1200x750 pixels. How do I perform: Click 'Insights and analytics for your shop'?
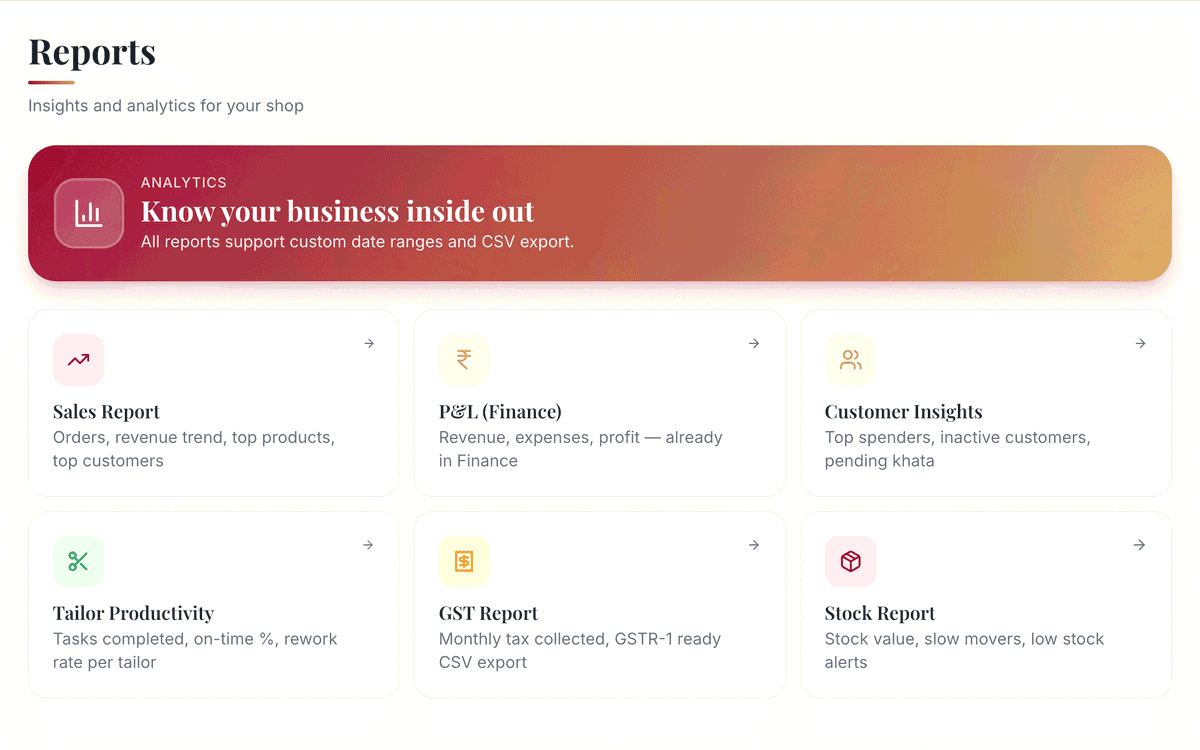(x=166, y=106)
